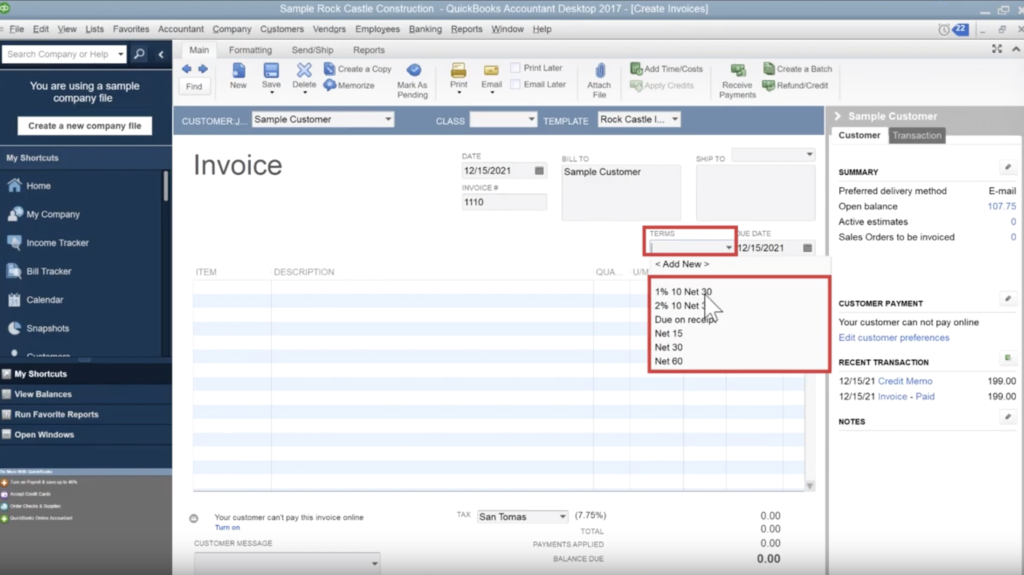Click the INVOICE # field
The width and height of the screenshot is (1024, 575).
504,203
